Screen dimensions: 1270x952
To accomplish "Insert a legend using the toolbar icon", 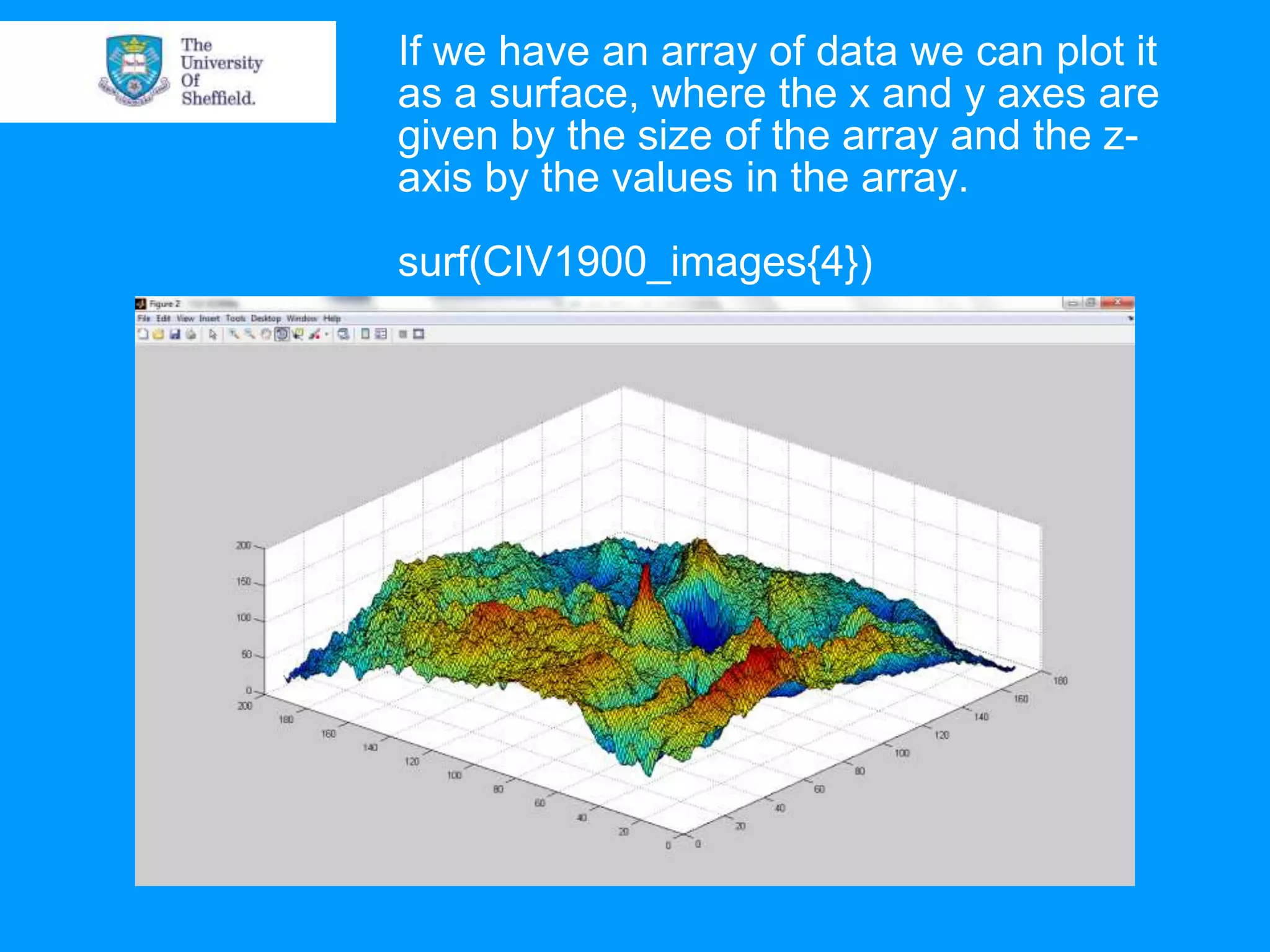I will (x=381, y=334).
